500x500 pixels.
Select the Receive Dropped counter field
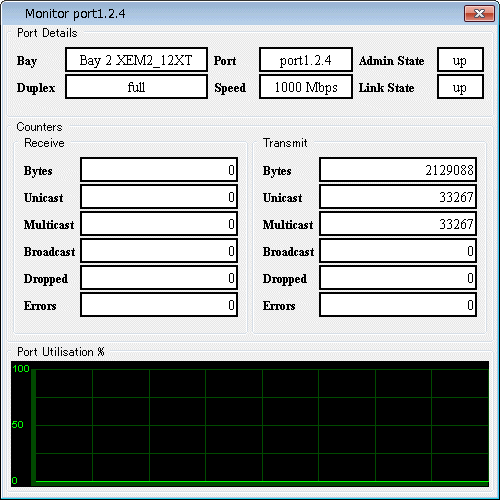(x=159, y=278)
